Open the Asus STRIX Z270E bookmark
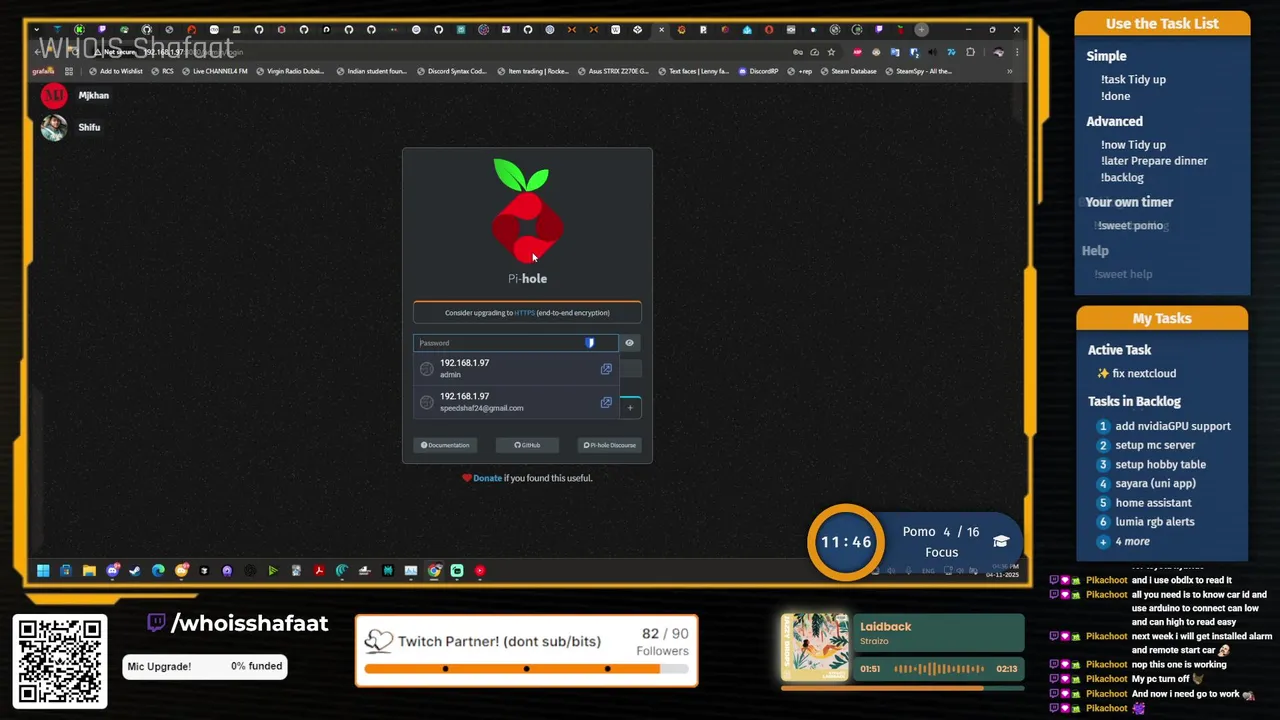This screenshot has width=1280, height=720. pyautogui.click(x=613, y=71)
